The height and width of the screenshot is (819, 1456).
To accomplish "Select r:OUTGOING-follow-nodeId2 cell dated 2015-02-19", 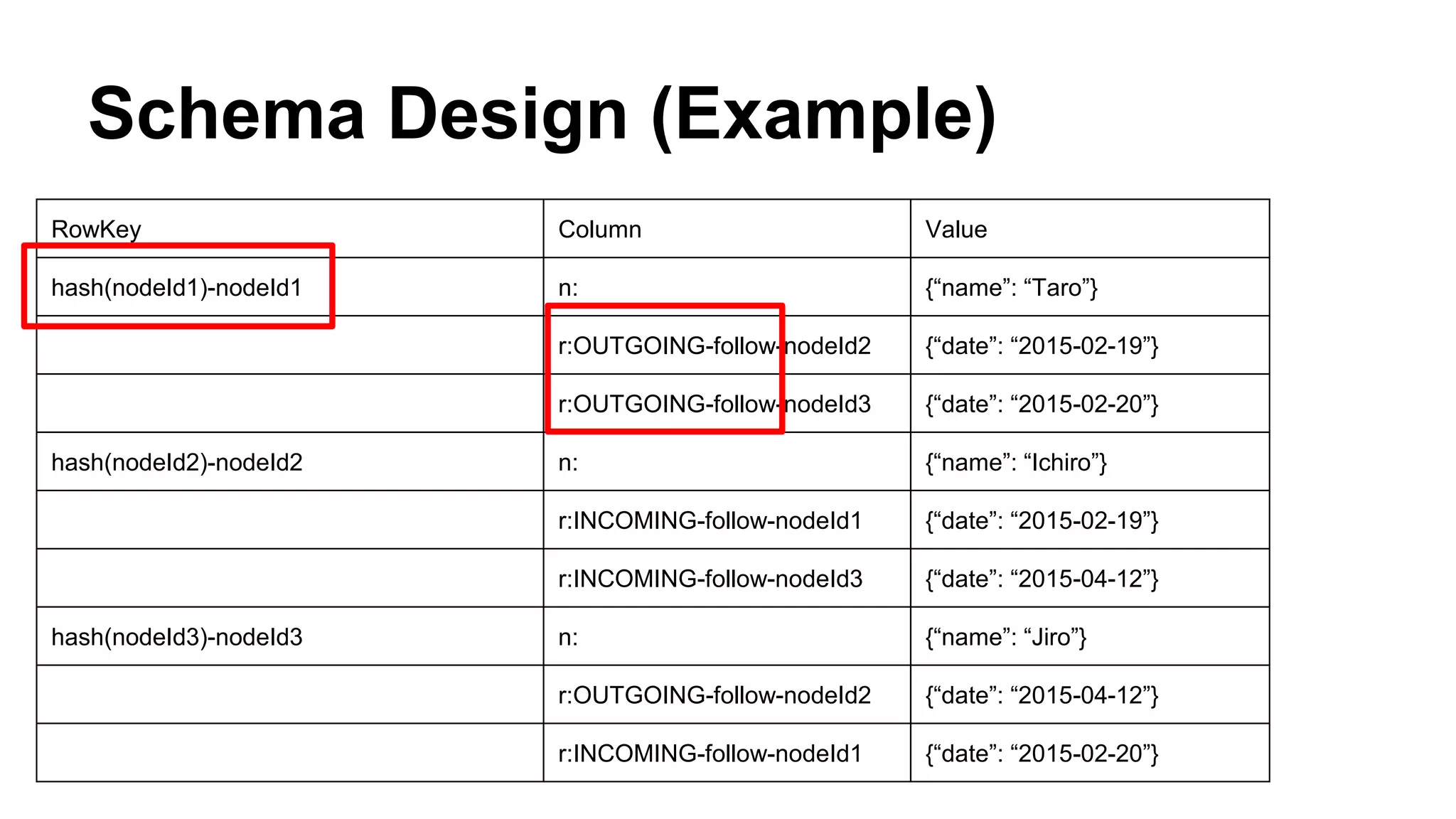I will 727,346.
